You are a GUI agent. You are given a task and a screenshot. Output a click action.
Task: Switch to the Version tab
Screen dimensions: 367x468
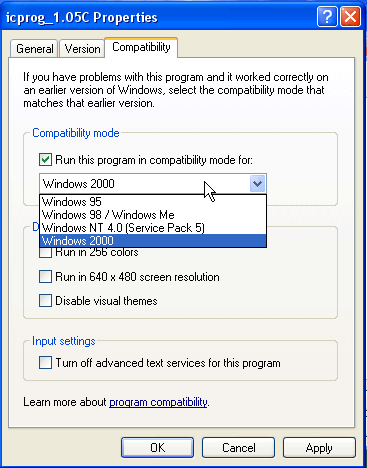pyautogui.click(x=82, y=49)
